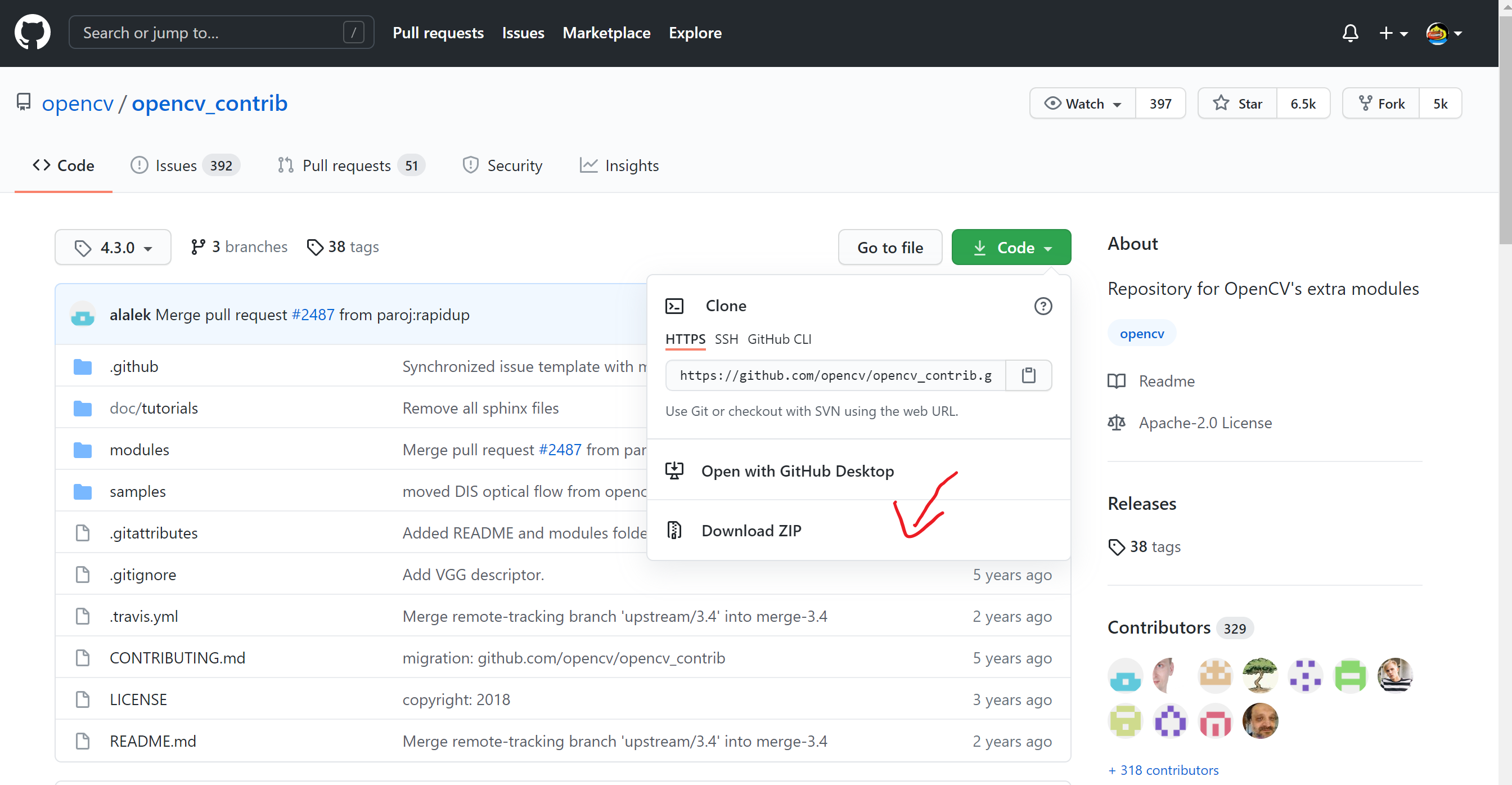View the 397 watchers count
The image size is (1512, 785).
click(1160, 104)
